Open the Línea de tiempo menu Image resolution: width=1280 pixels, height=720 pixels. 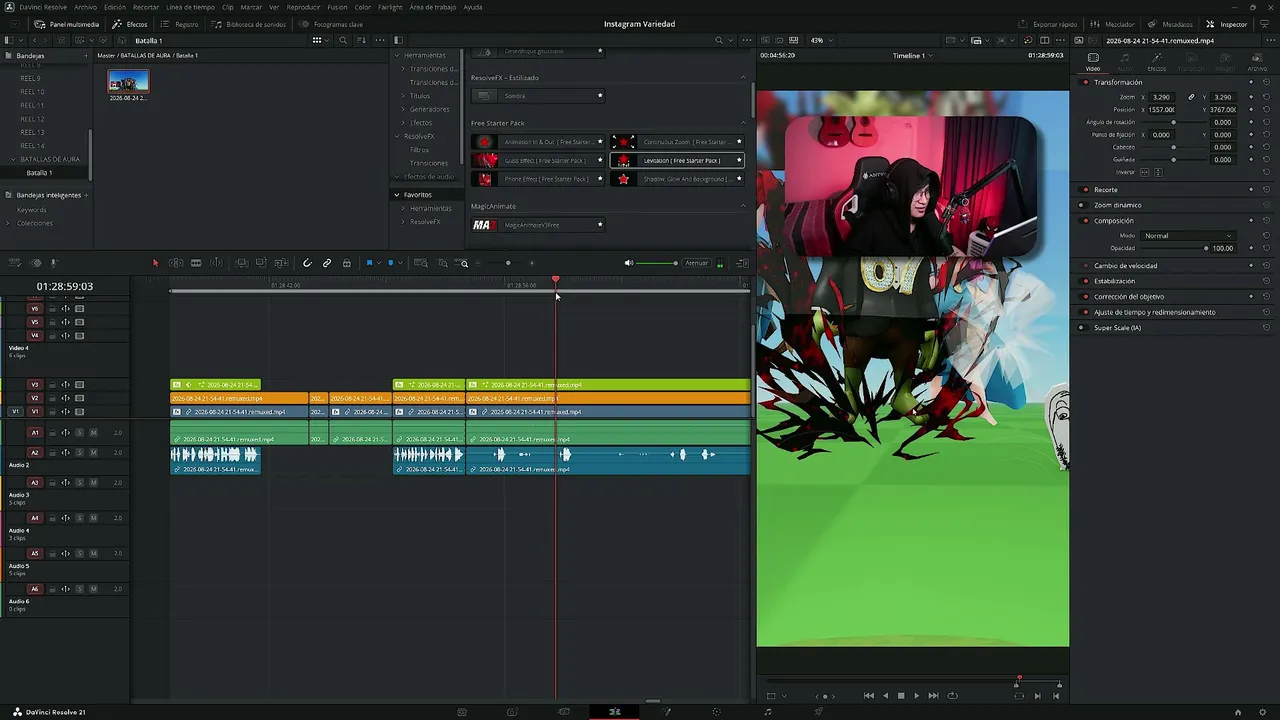[x=190, y=7]
